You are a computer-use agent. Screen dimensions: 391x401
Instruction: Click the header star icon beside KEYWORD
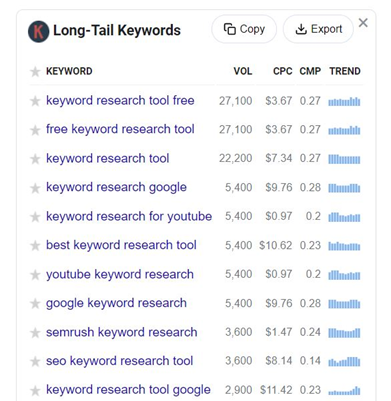coord(35,71)
